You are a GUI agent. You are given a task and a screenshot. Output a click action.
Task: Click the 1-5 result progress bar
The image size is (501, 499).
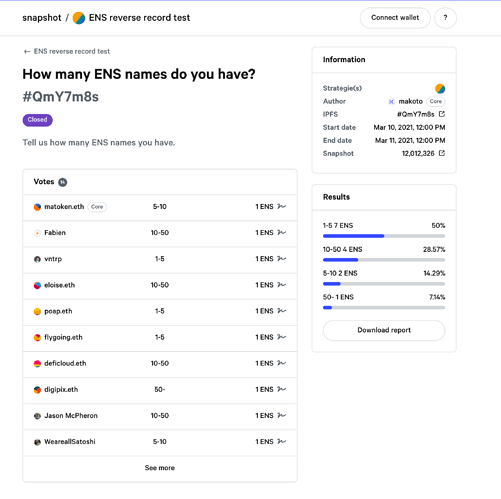(x=384, y=236)
